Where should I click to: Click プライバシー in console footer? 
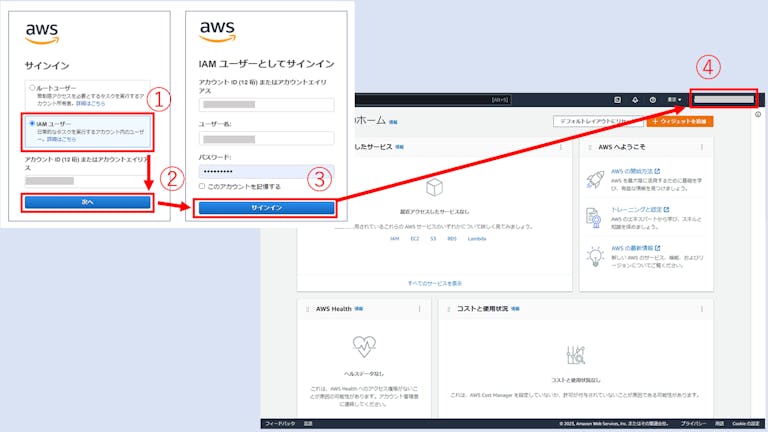[x=693, y=424]
